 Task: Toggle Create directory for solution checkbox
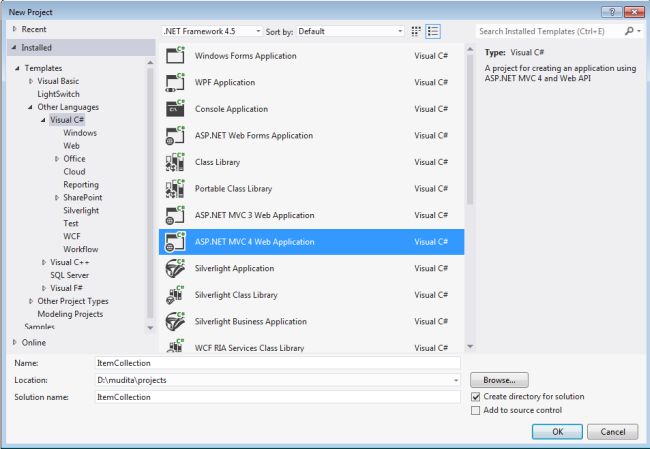pyautogui.click(x=476, y=397)
